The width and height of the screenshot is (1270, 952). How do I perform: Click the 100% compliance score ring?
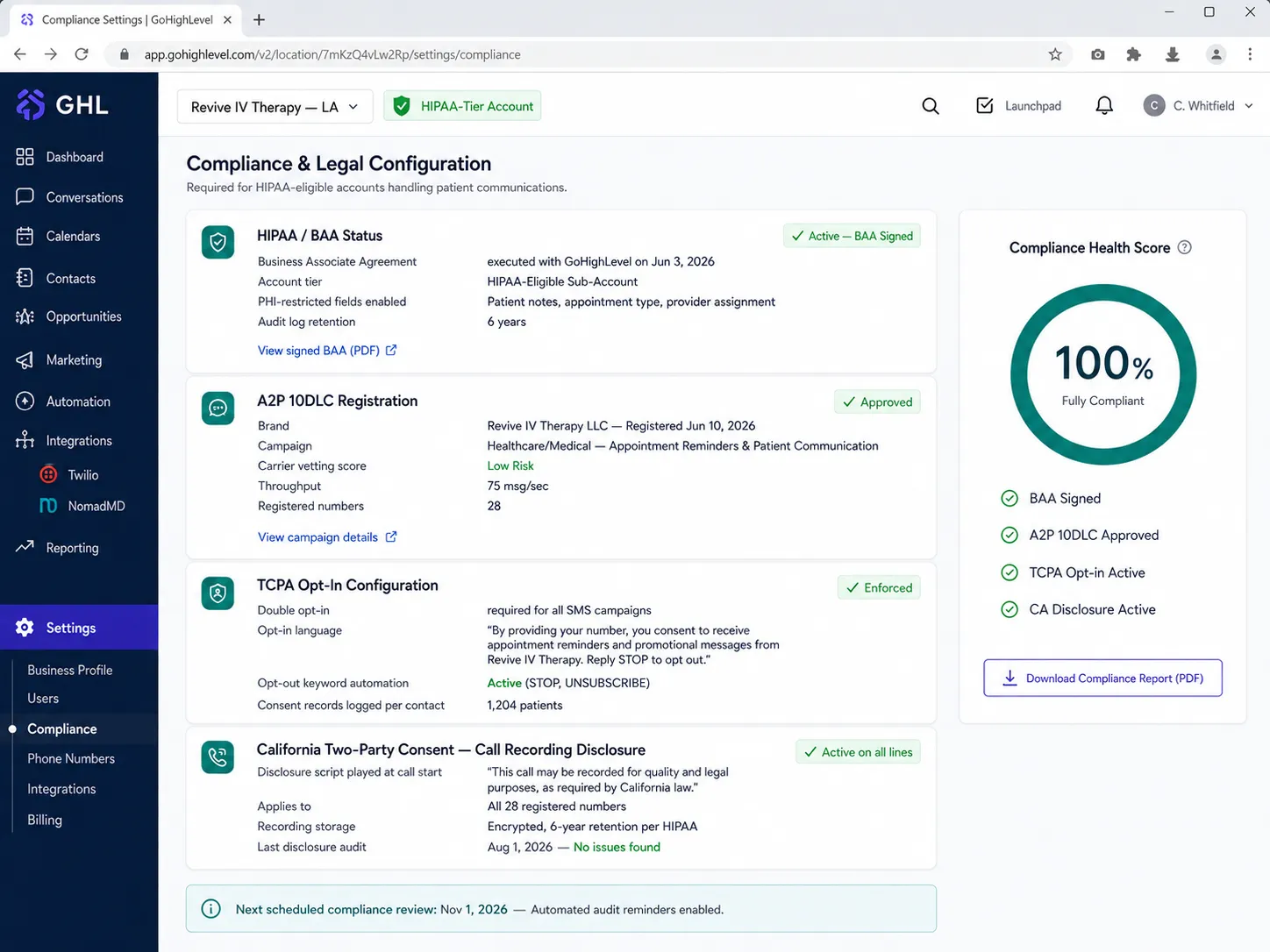1103,374
